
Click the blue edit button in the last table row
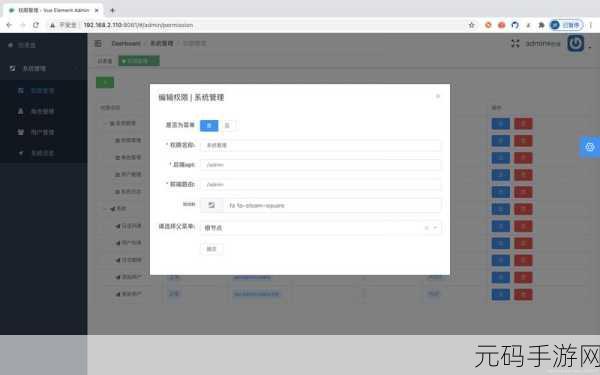click(x=501, y=294)
